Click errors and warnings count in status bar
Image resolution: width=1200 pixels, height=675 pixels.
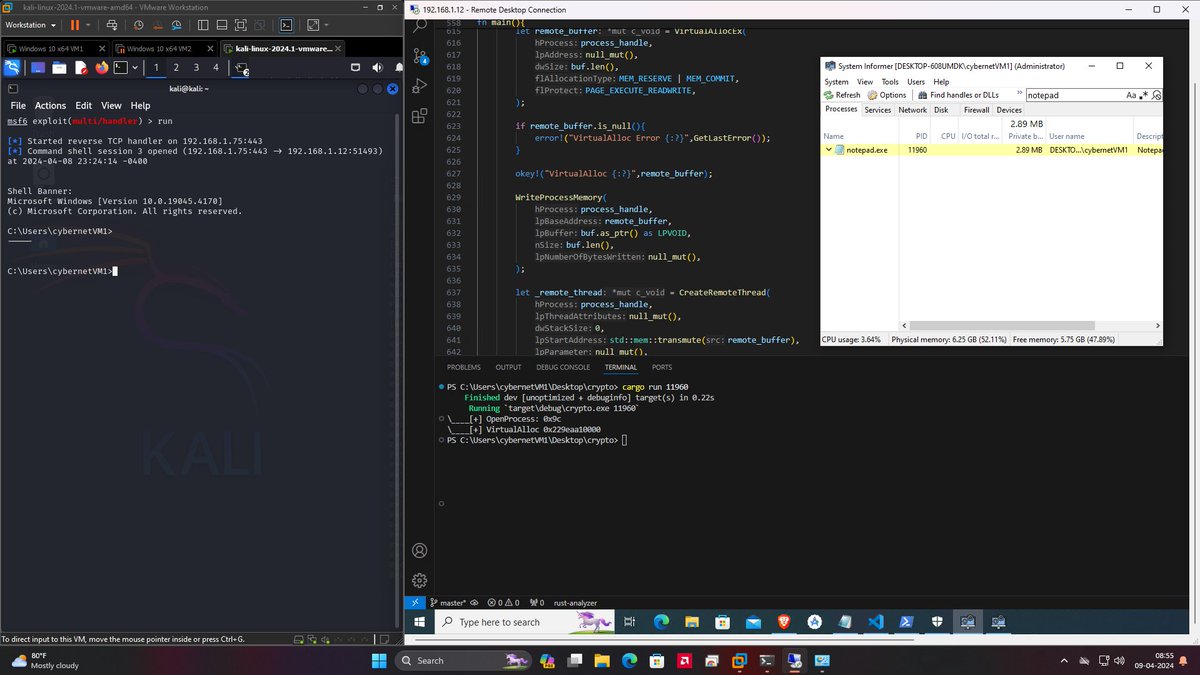[503, 603]
